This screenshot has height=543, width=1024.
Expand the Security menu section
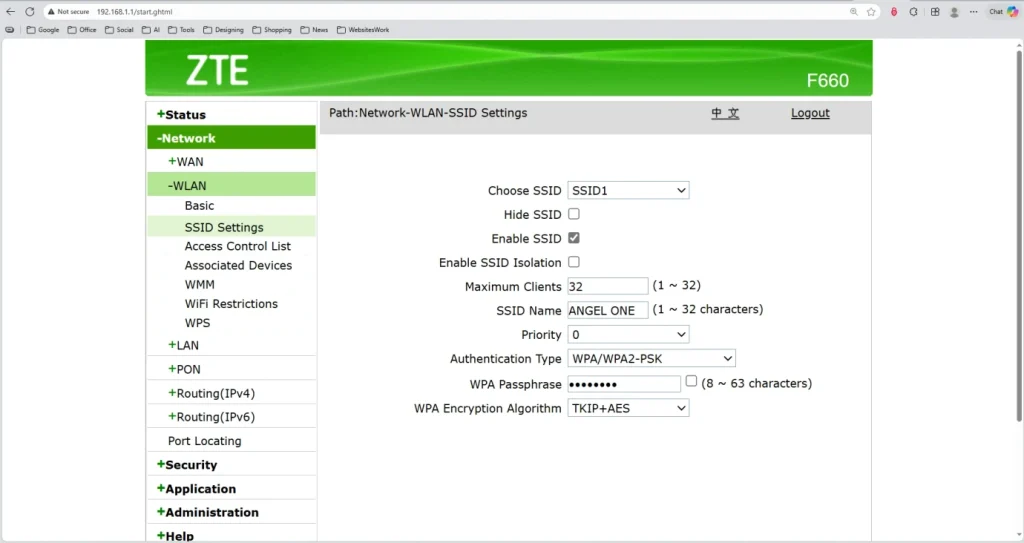tap(190, 465)
